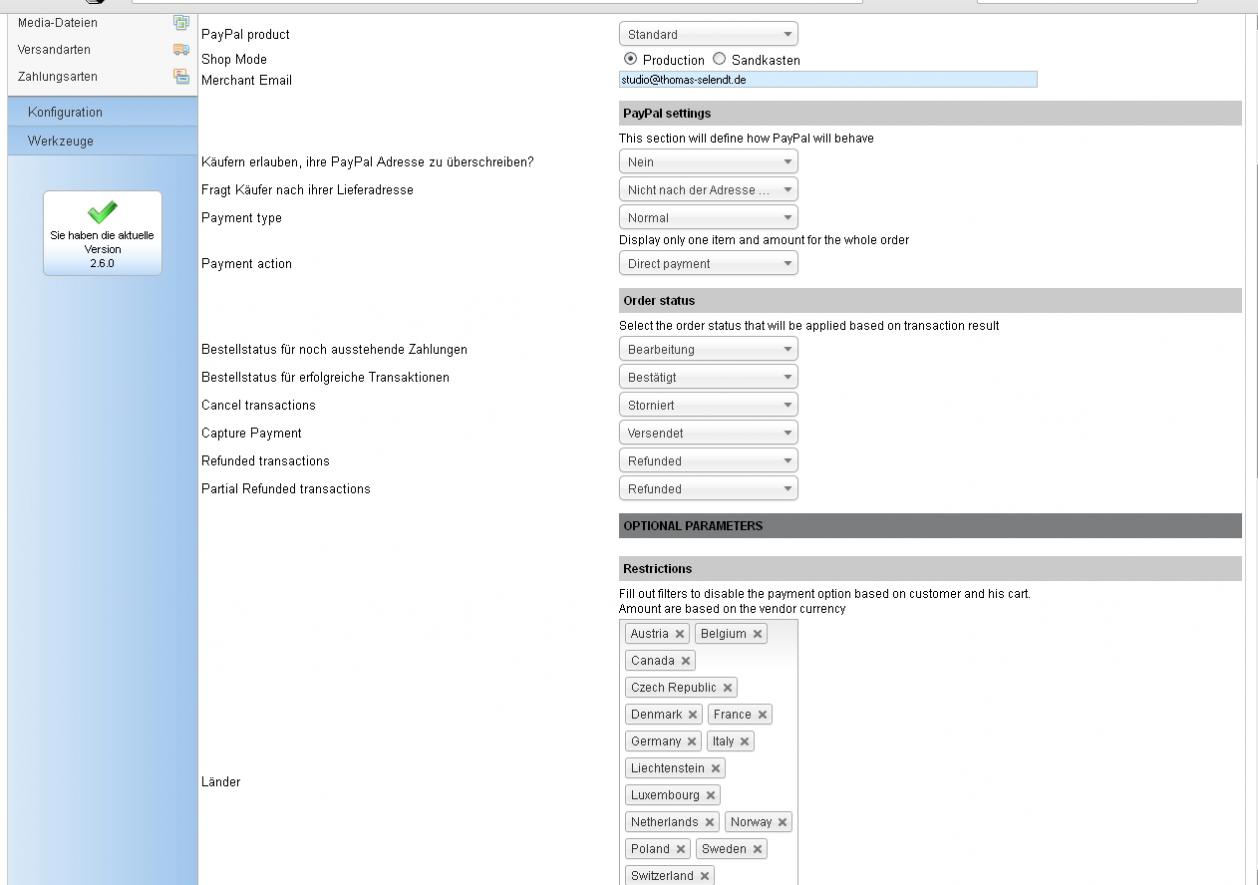This screenshot has height=885, width=1258.
Task: Click the Versandarten truck icon
Action: pos(181,49)
